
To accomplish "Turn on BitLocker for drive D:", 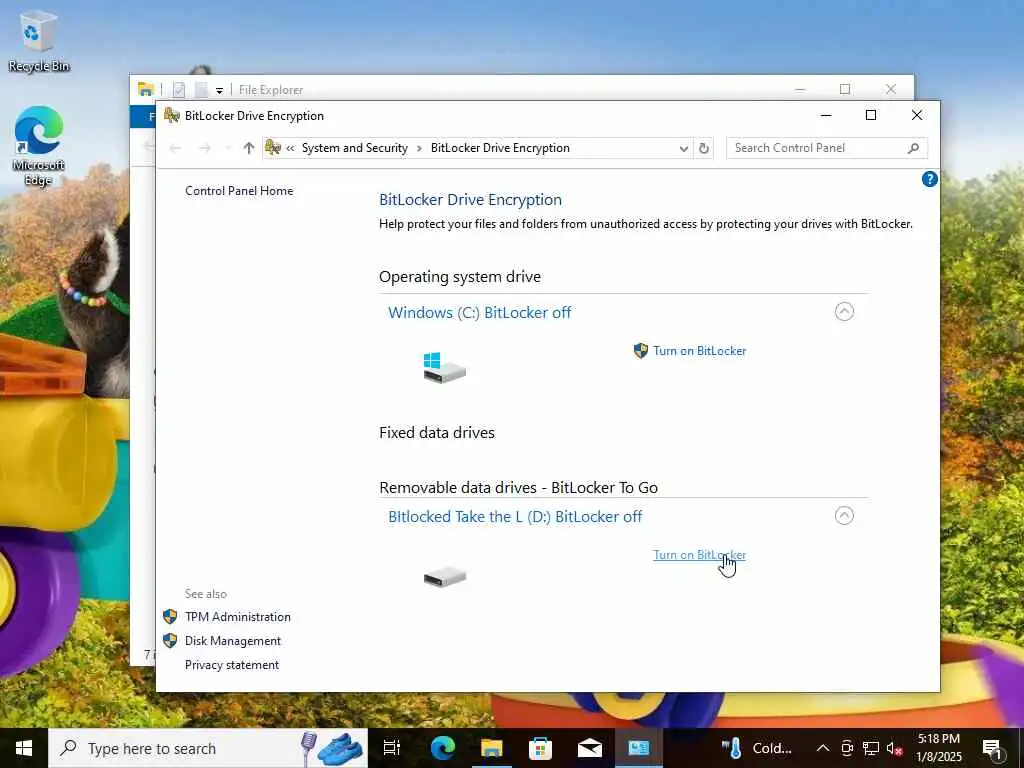I will click(x=699, y=554).
